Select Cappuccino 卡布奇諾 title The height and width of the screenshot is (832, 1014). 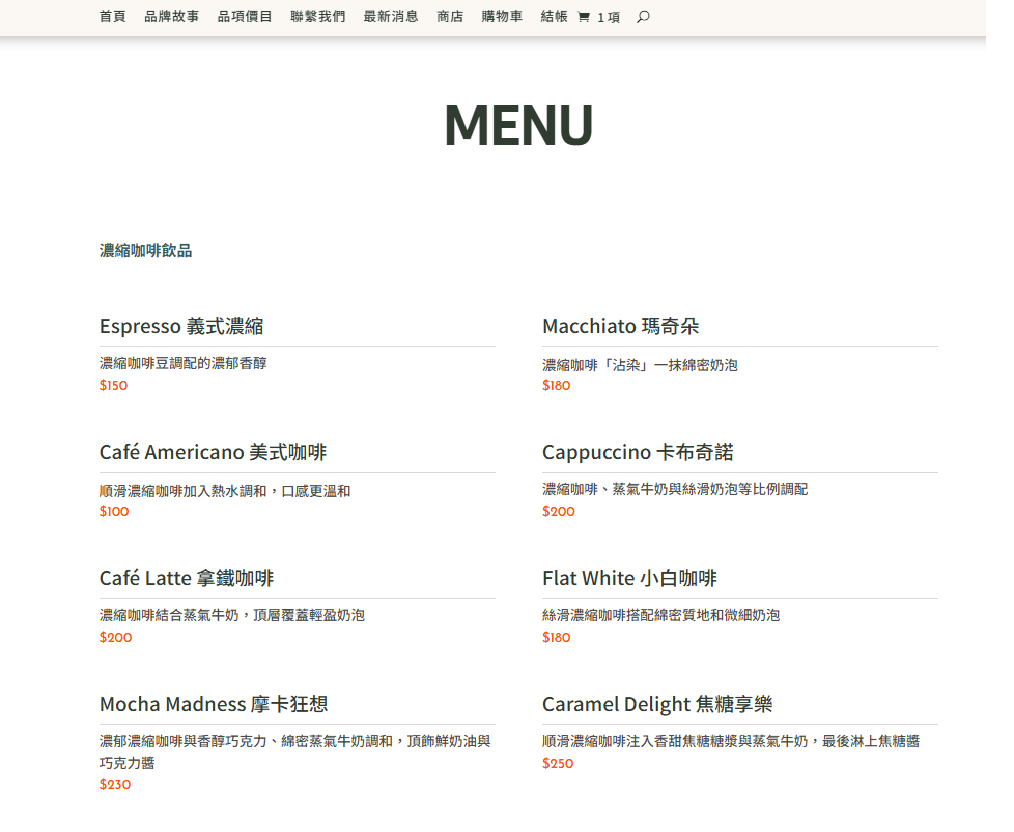point(638,452)
